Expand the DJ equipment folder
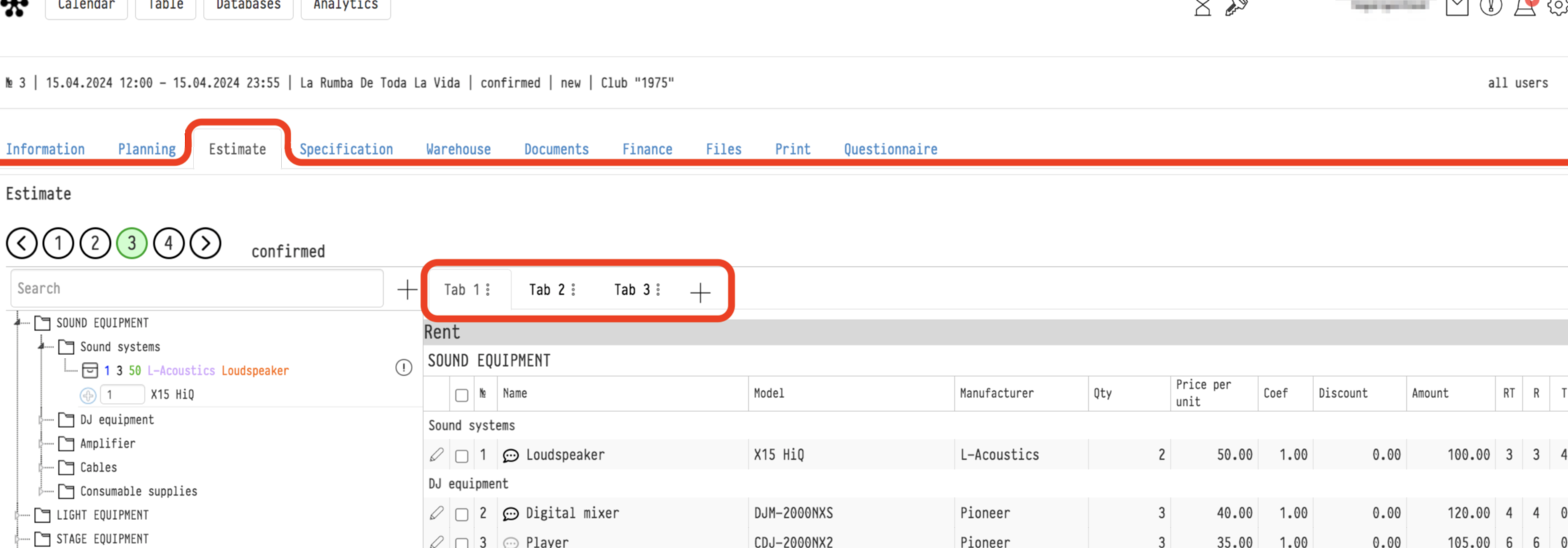 pos(42,419)
